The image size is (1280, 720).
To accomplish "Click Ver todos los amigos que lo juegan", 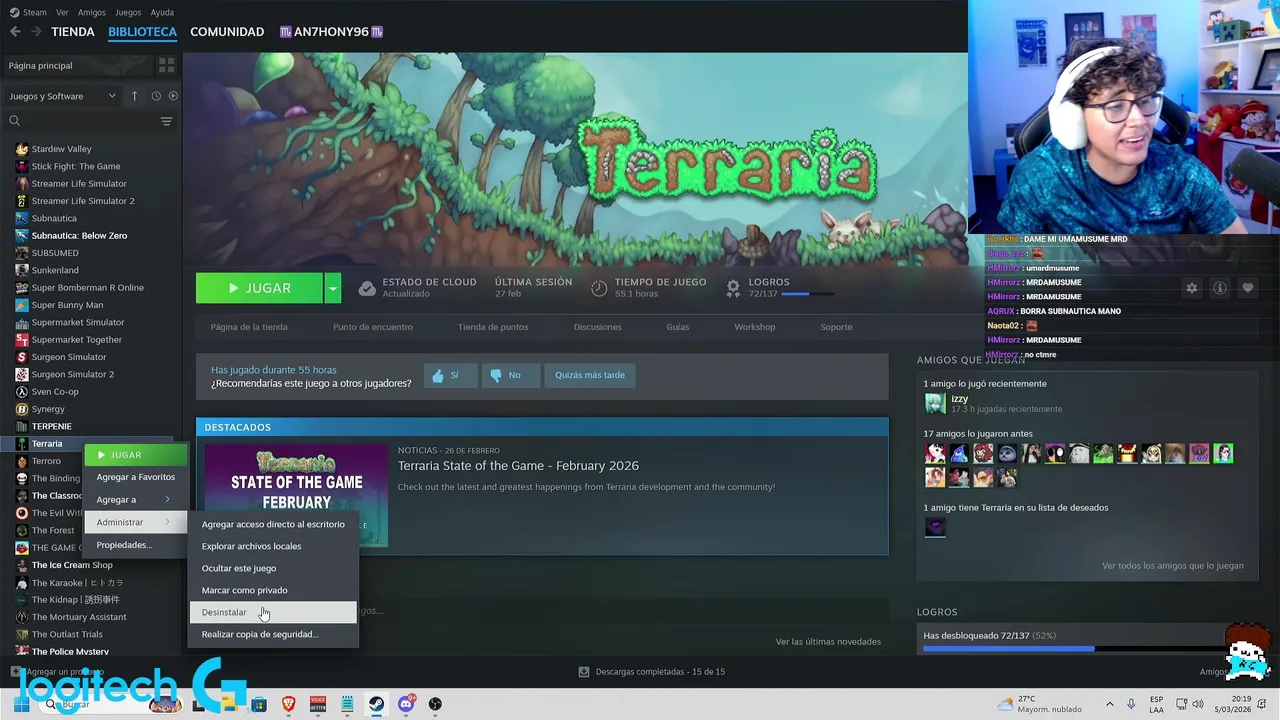I will click(x=1172, y=566).
